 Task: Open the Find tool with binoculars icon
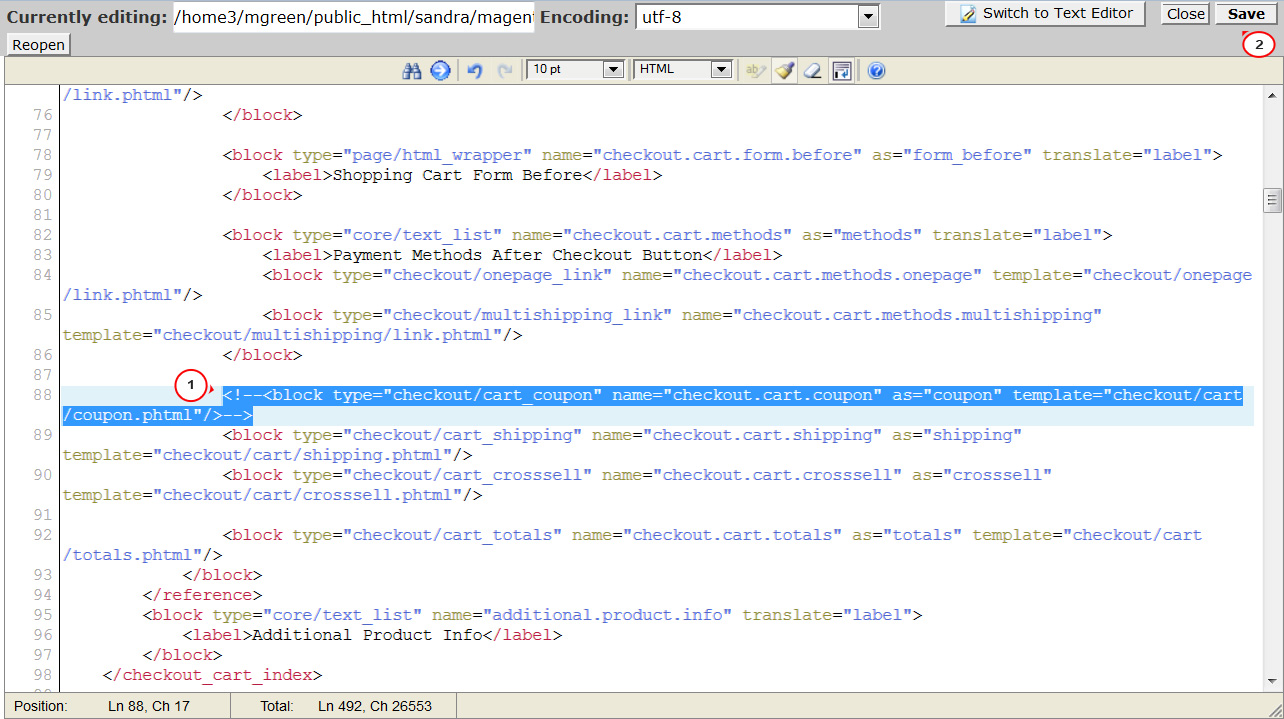412,70
